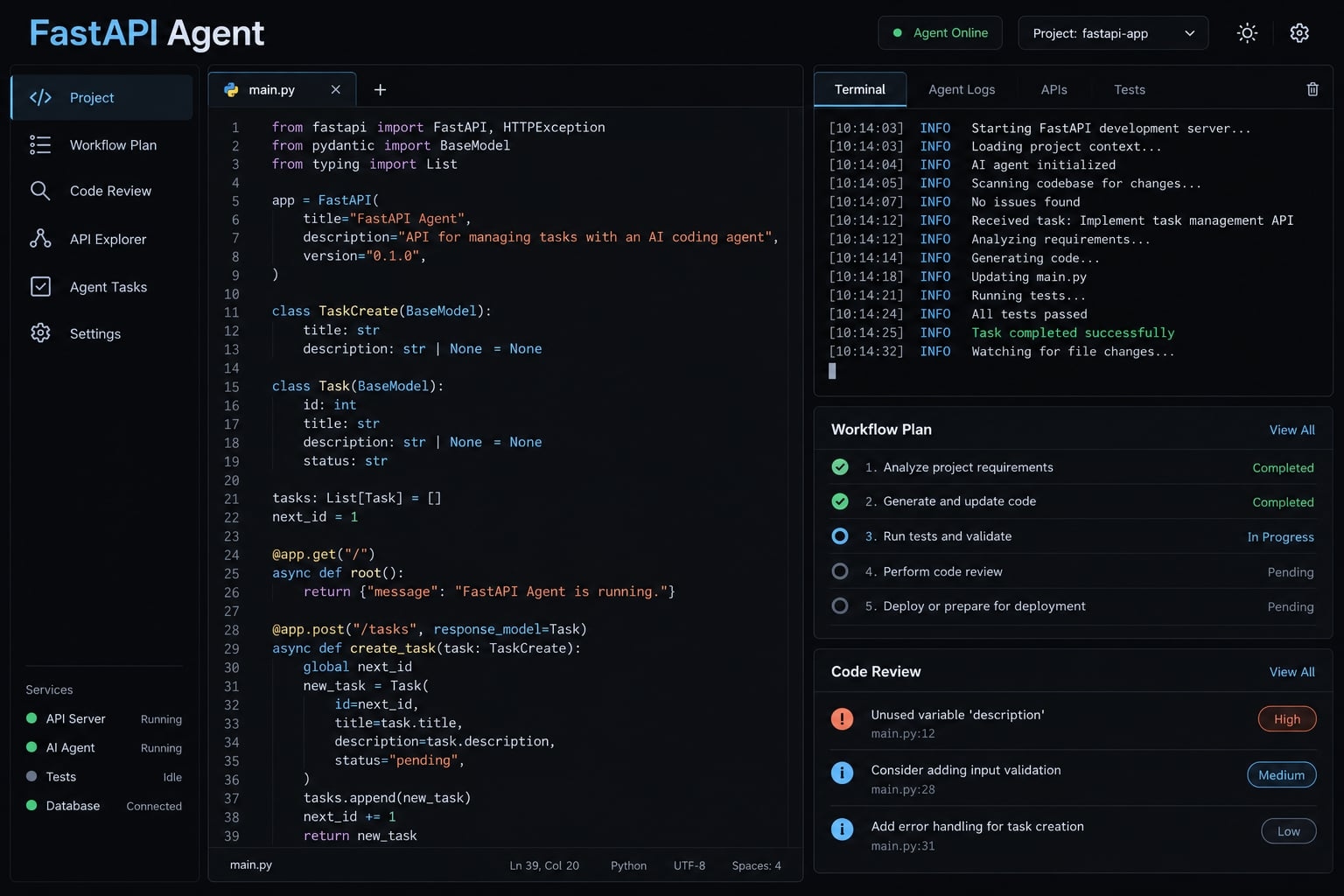Open the APIs tab
Screen dimensions: 1344x896
pyautogui.click(x=1054, y=89)
